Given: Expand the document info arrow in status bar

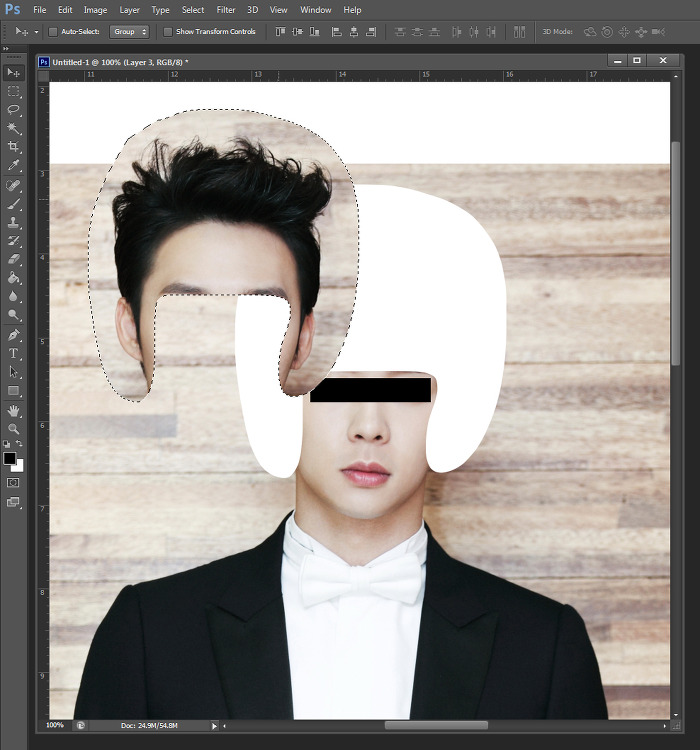Looking at the screenshot, I should pos(214,725).
